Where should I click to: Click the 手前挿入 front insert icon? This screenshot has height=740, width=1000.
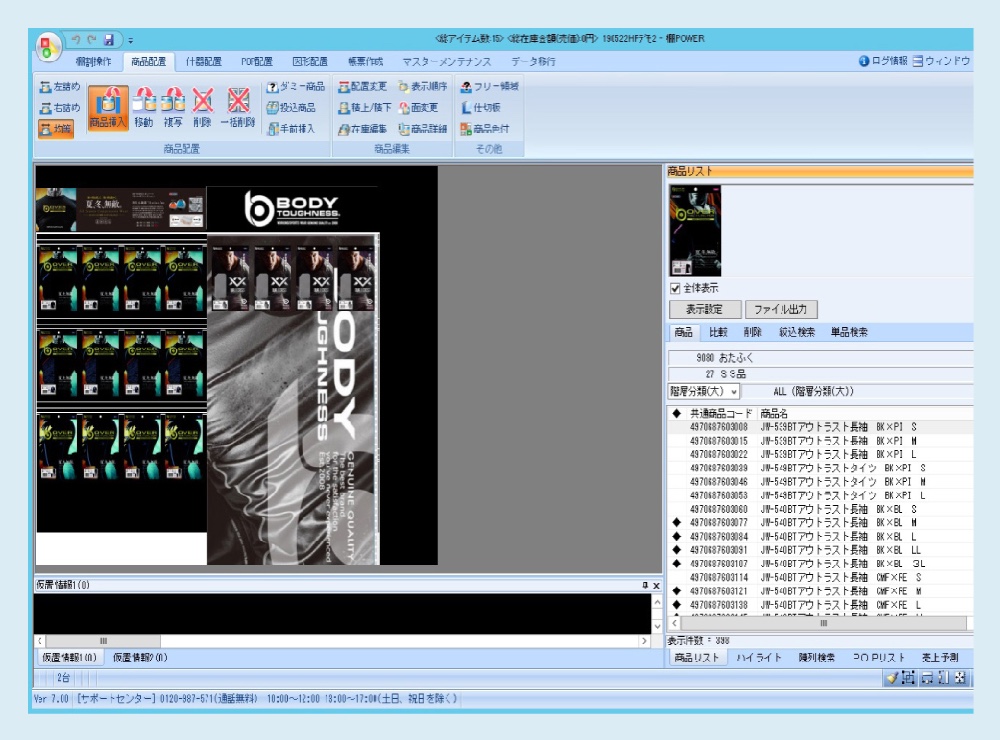(x=273, y=129)
